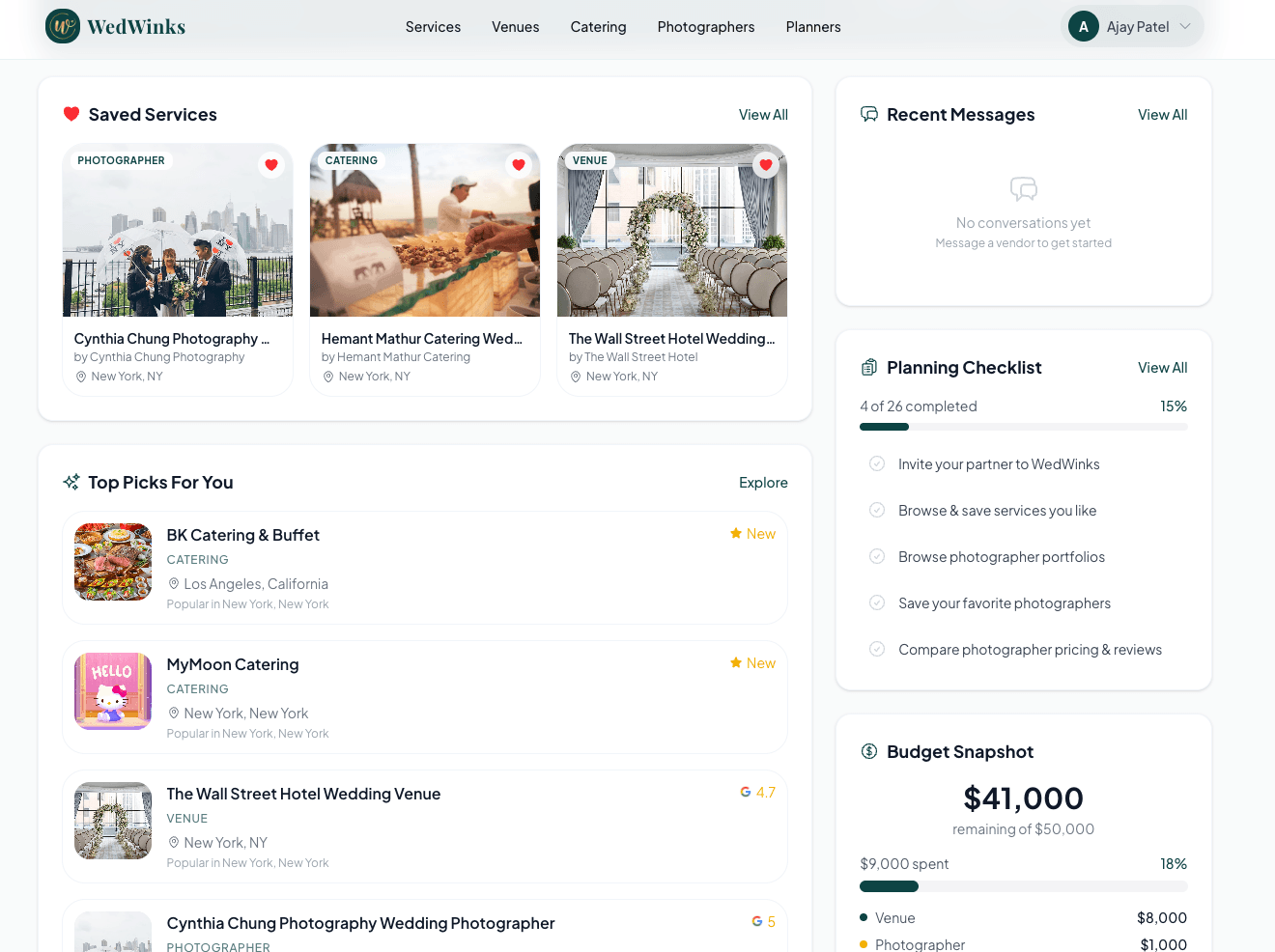Unsave Hemant Mathur Catering with its heart
Image resolution: width=1275 pixels, height=952 pixels.
click(519, 165)
